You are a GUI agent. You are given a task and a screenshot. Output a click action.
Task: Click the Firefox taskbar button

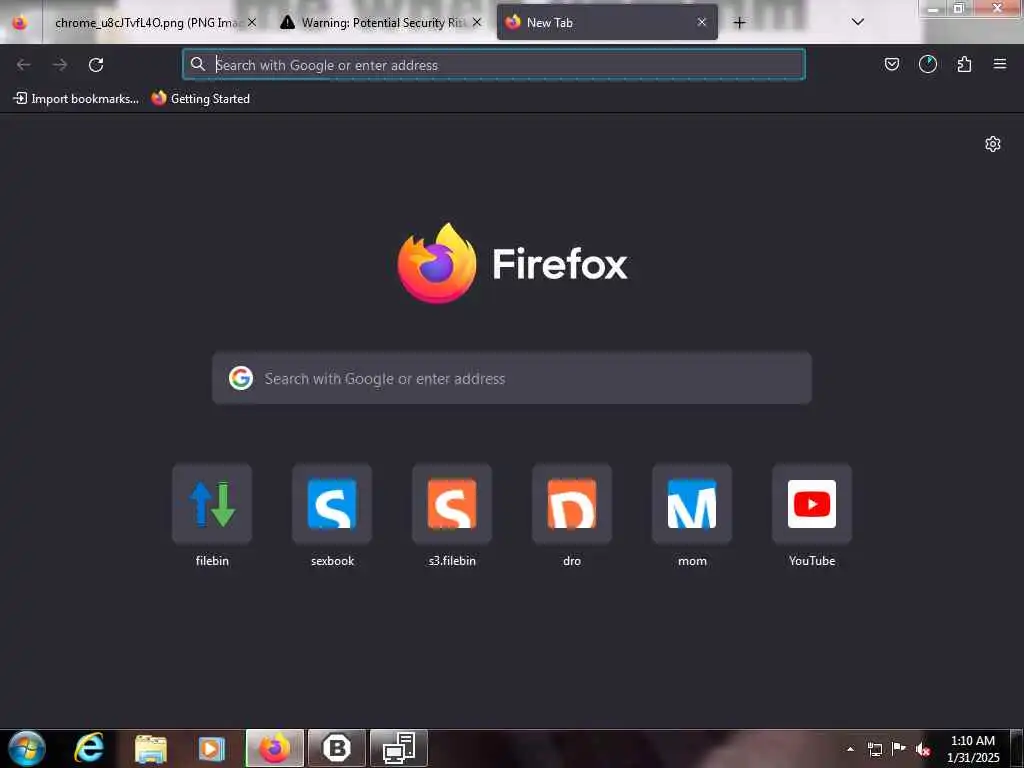coord(275,748)
